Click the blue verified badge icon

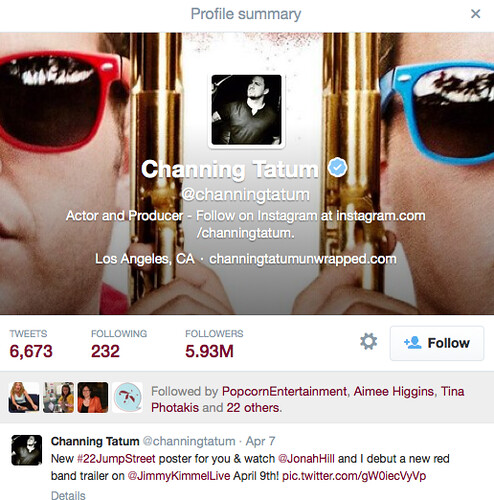pos(338,167)
